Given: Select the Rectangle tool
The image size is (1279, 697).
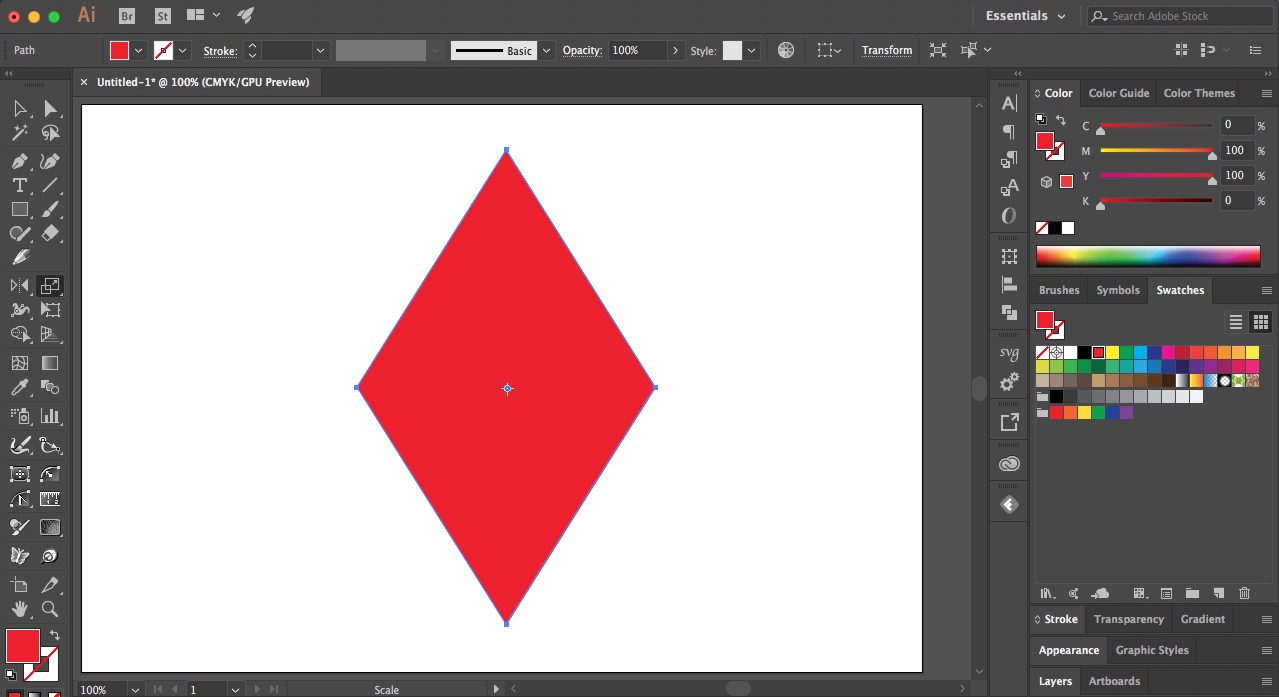Looking at the screenshot, I should [20, 209].
